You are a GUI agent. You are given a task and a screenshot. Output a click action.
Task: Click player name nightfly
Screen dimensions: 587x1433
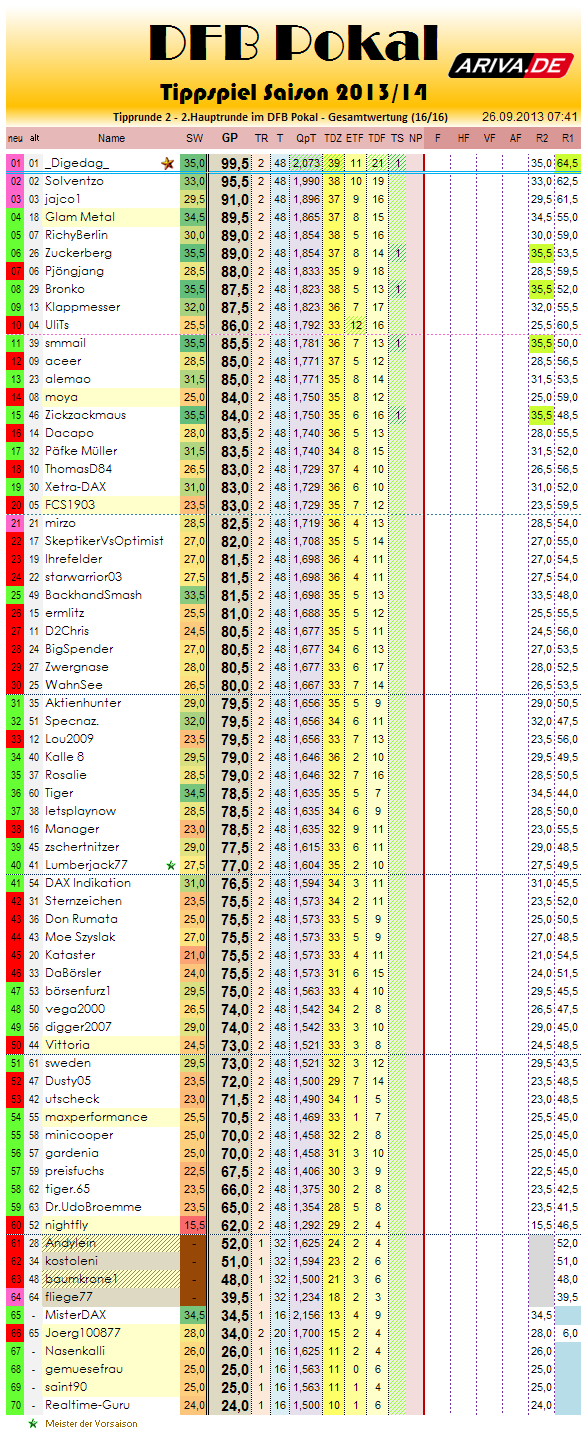click(67, 1225)
